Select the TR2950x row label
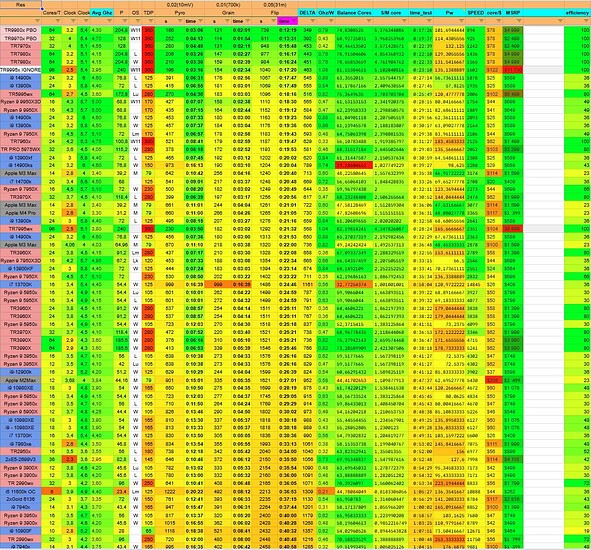This screenshot has height=550, width=591. 21,451
